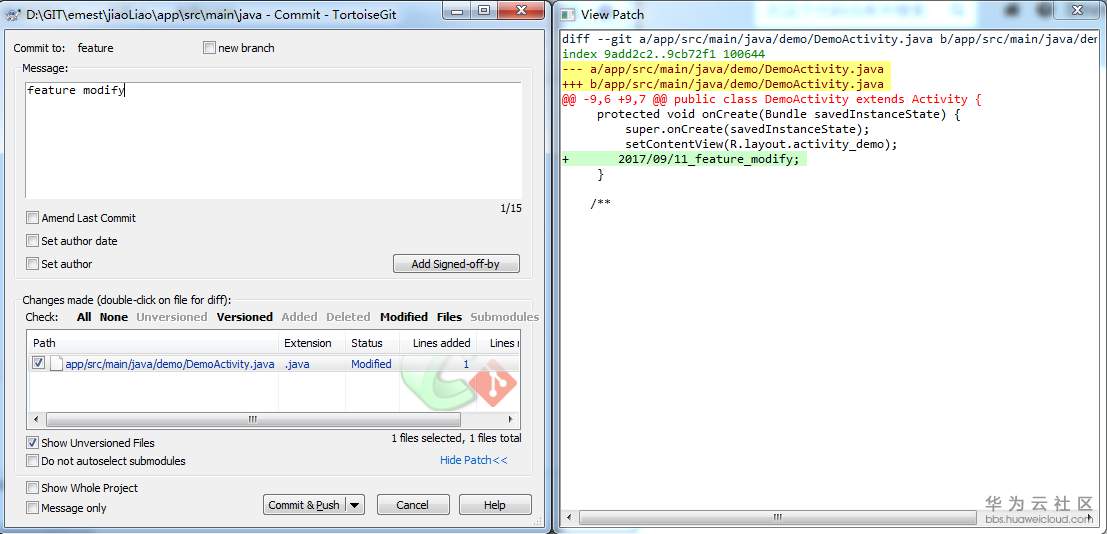Toggle Show Unversioned Files checkbox
The image size is (1107, 534).
32,443
